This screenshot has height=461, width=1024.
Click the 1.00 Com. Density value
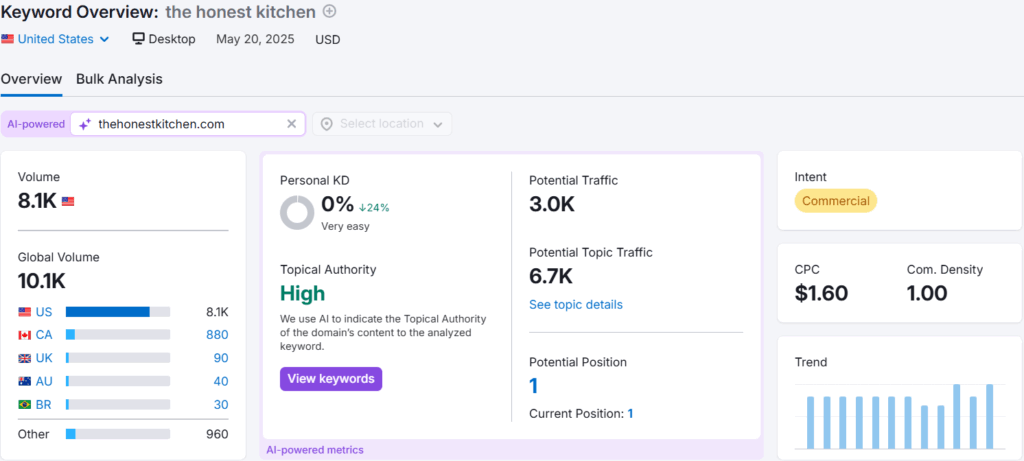[x=927, y=293]
